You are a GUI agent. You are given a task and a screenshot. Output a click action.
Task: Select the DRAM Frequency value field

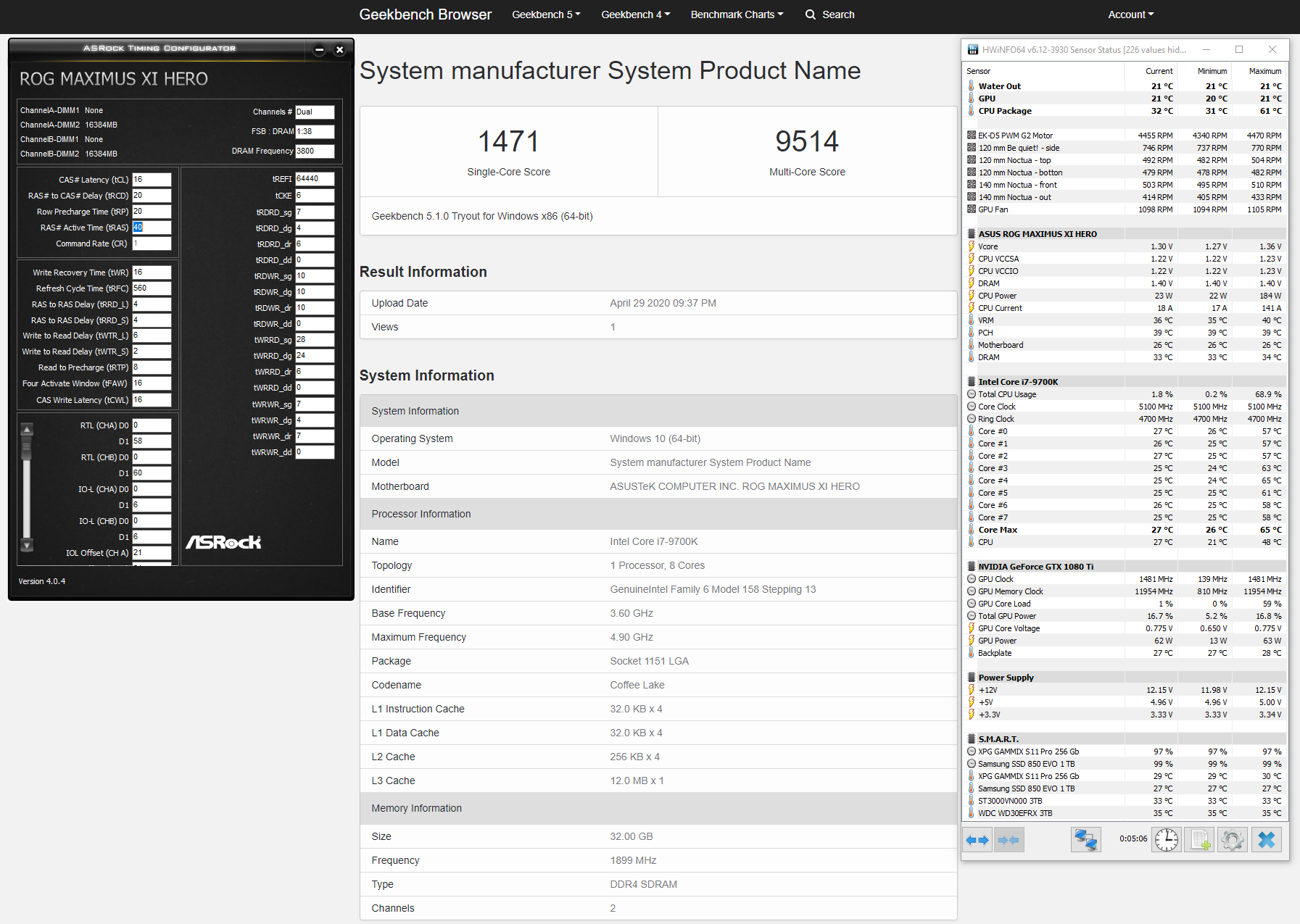(x=315, y=151)
